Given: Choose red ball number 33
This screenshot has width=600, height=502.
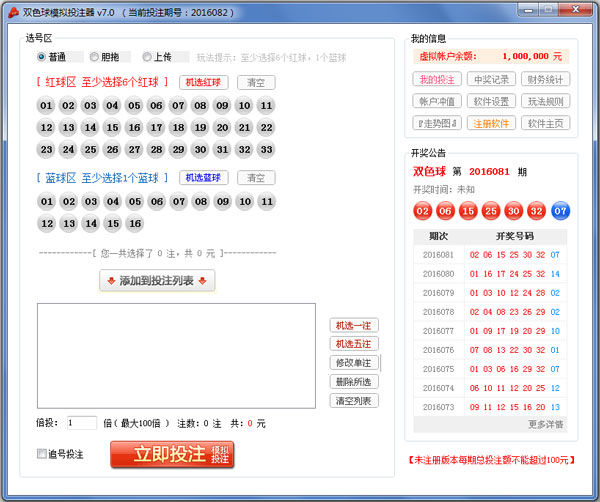Looking at the screenshot, I should tap(266, 150).
